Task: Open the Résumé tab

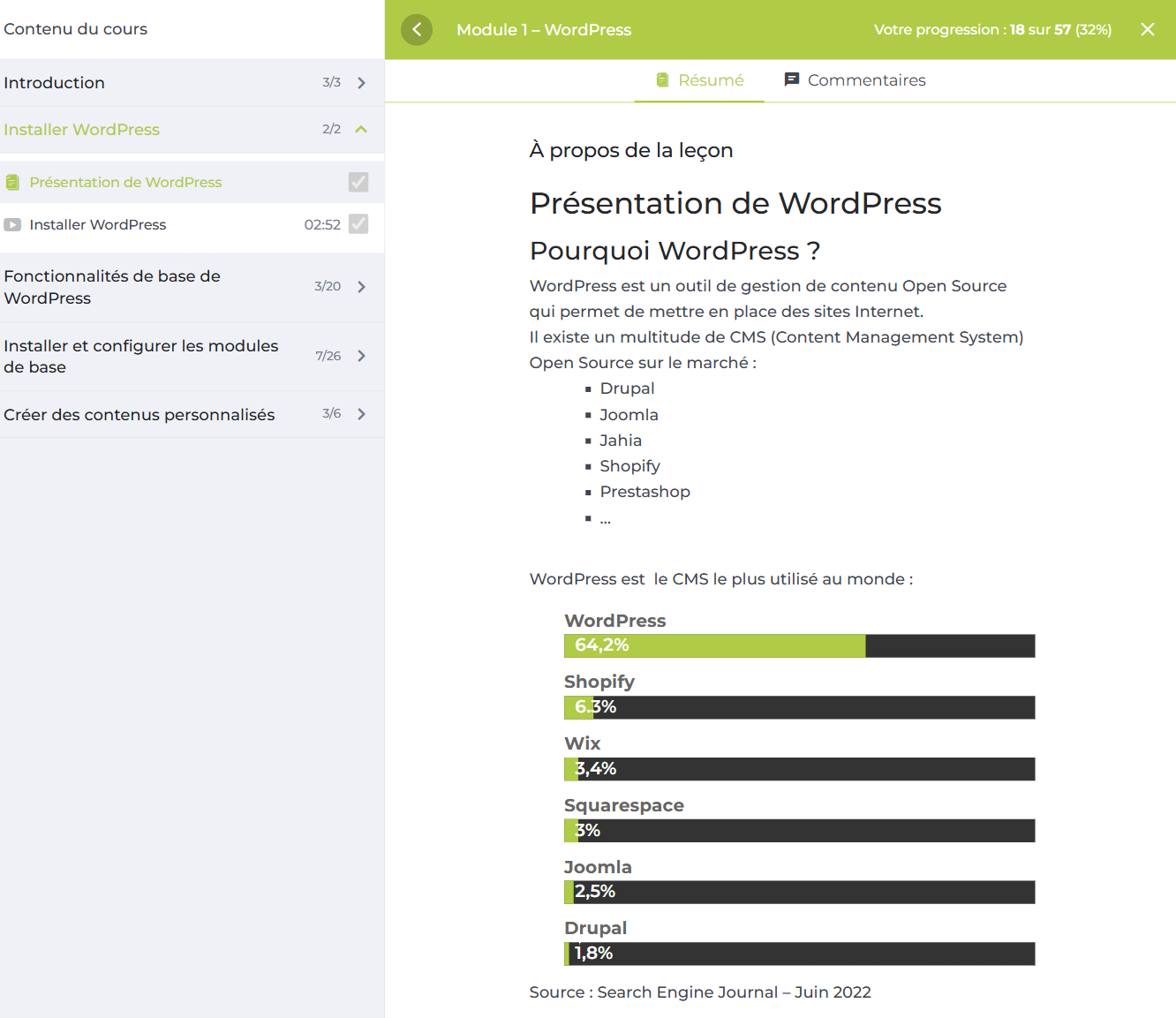Action: 699,80
